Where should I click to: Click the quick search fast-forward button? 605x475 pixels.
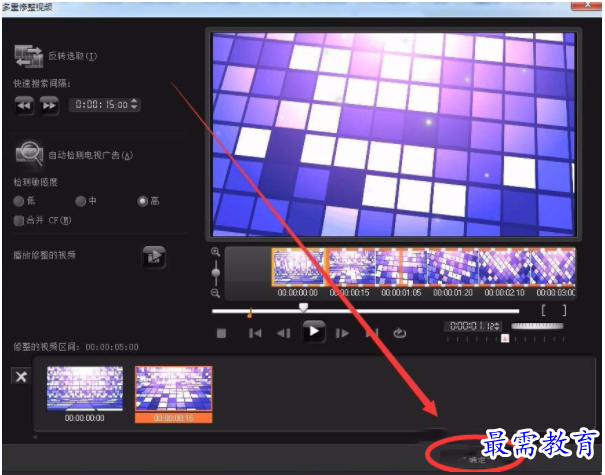[49, 105]
